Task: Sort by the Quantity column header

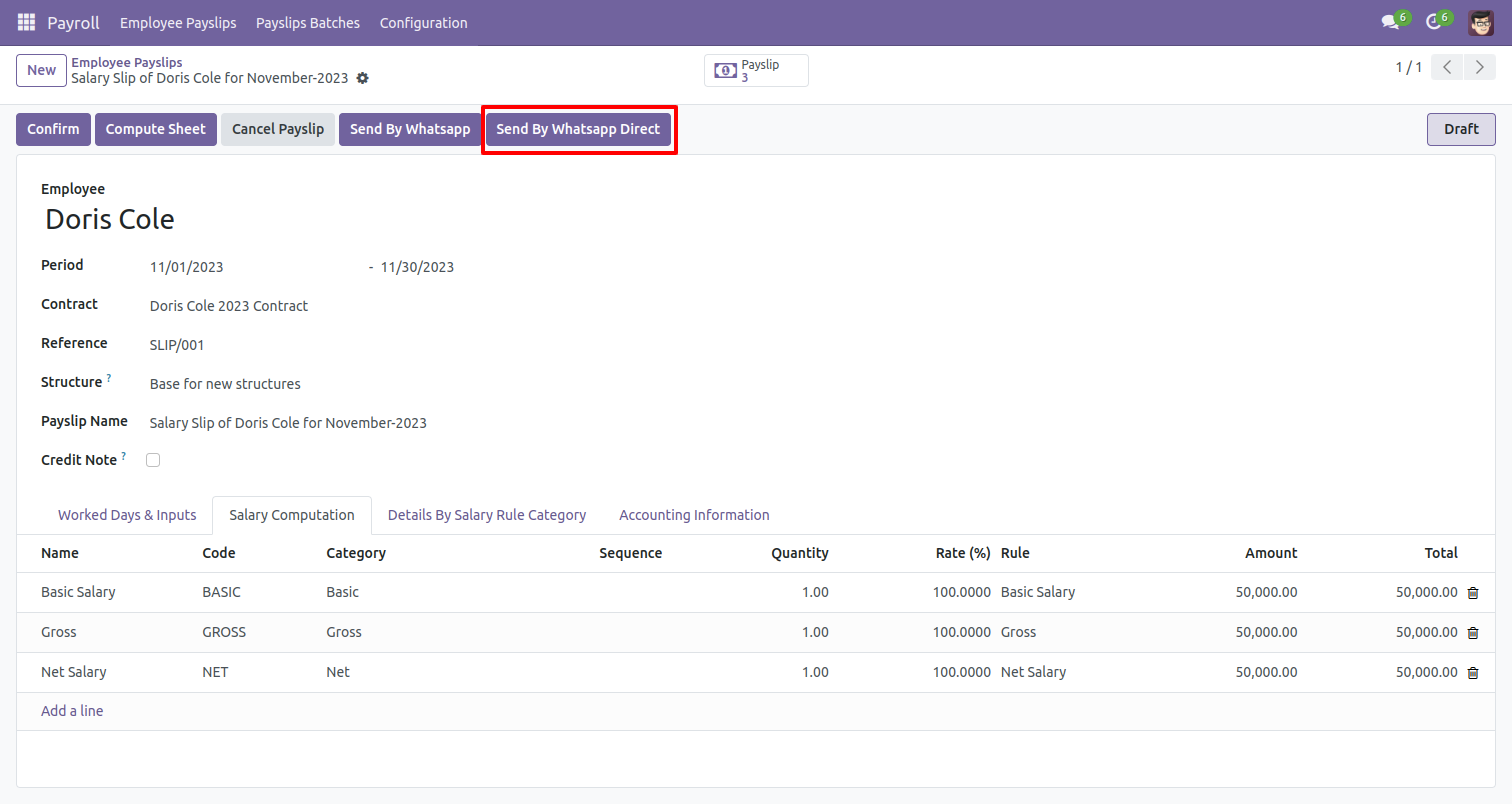Action: (x=800, y=553)
